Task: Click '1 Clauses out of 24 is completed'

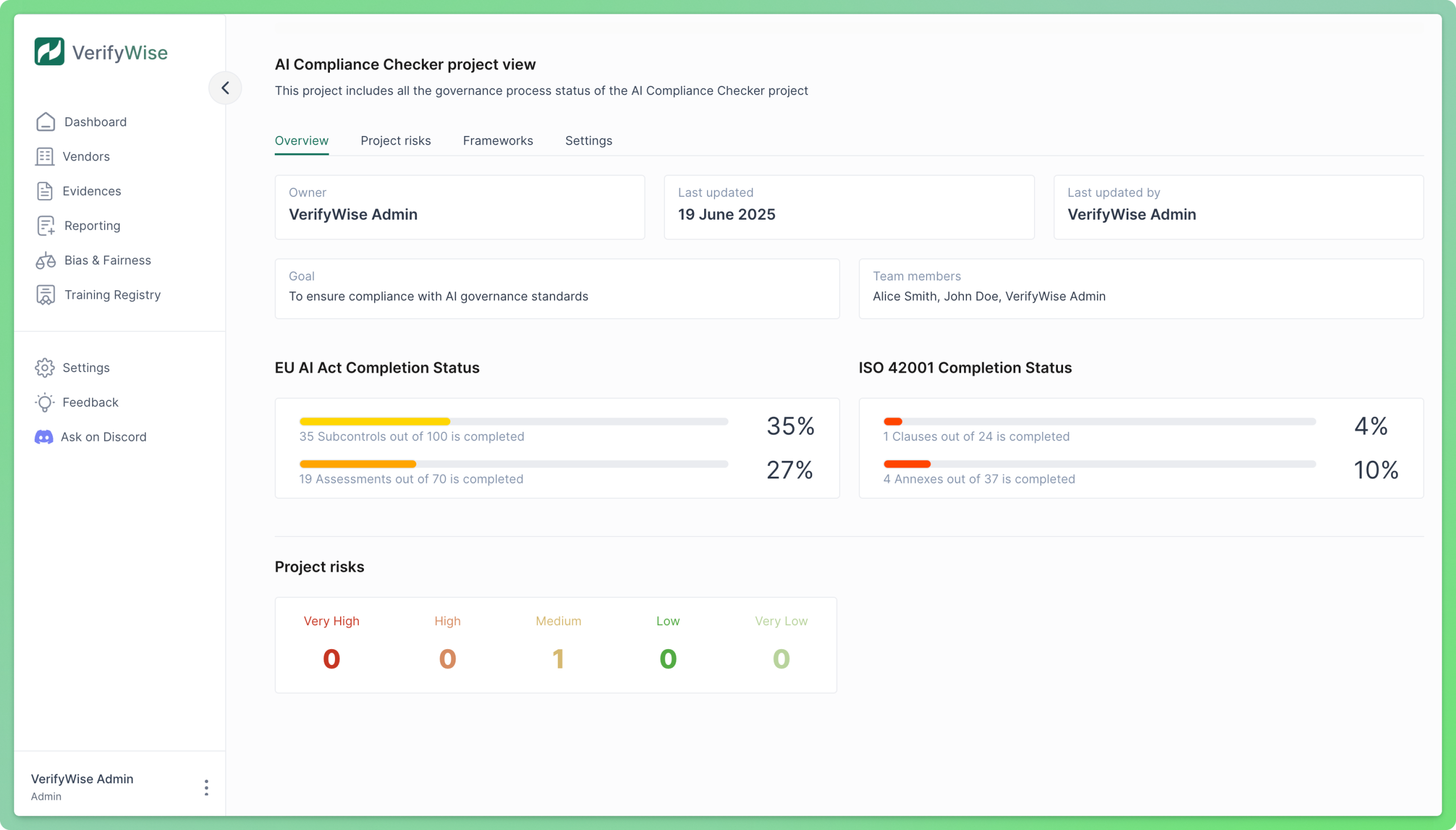Action: click(976, 437)
